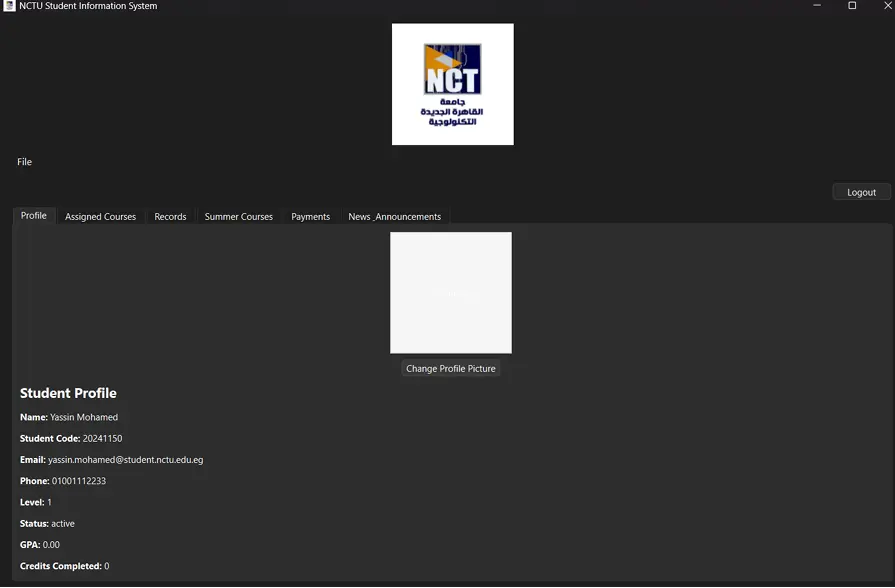Click the Credits Completed: 0 line
The width and height of the screenshot is (895, 588).
(x=64, y=566)
